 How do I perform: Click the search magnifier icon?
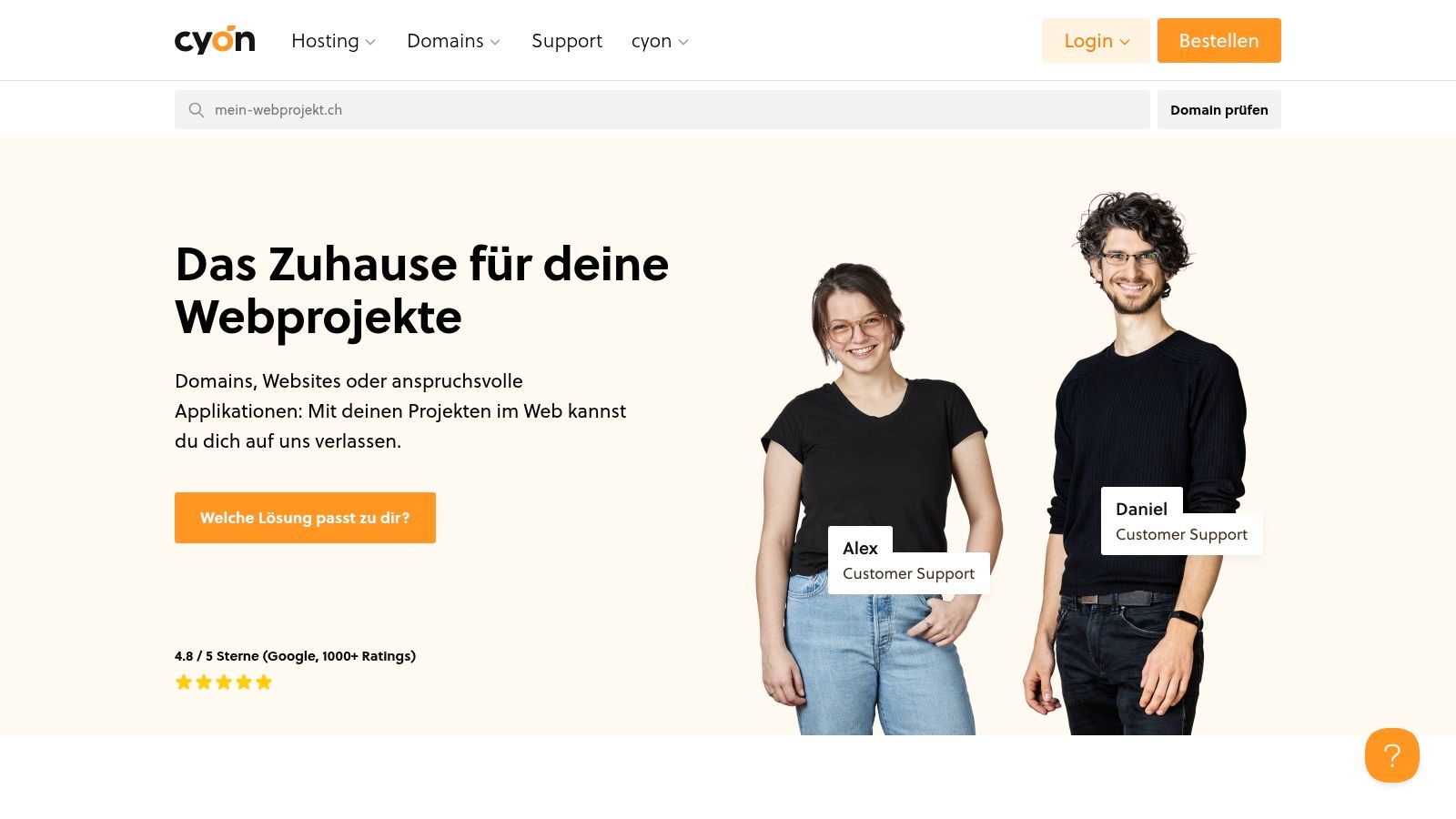click(x=196, y=110)
